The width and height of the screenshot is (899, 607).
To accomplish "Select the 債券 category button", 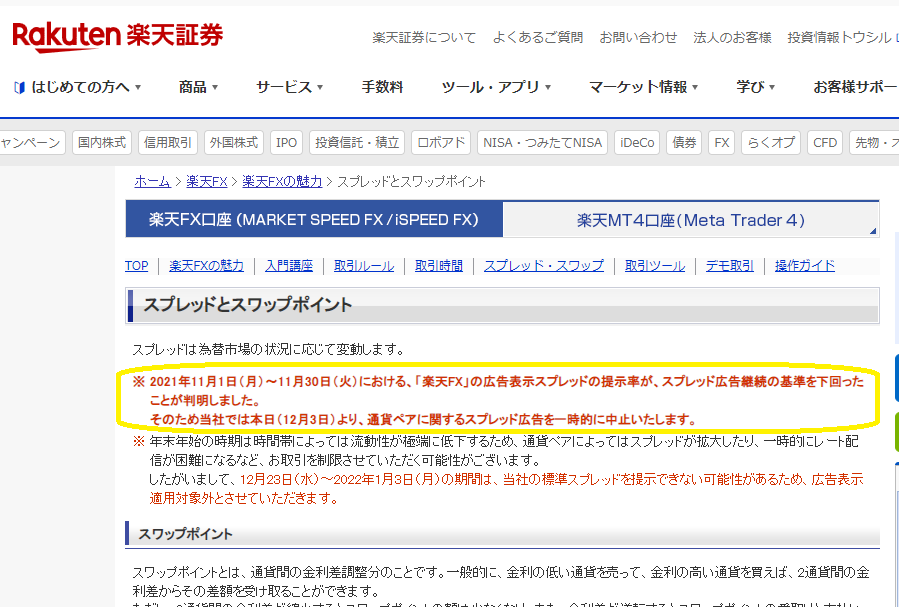I will tap(684, 143).
